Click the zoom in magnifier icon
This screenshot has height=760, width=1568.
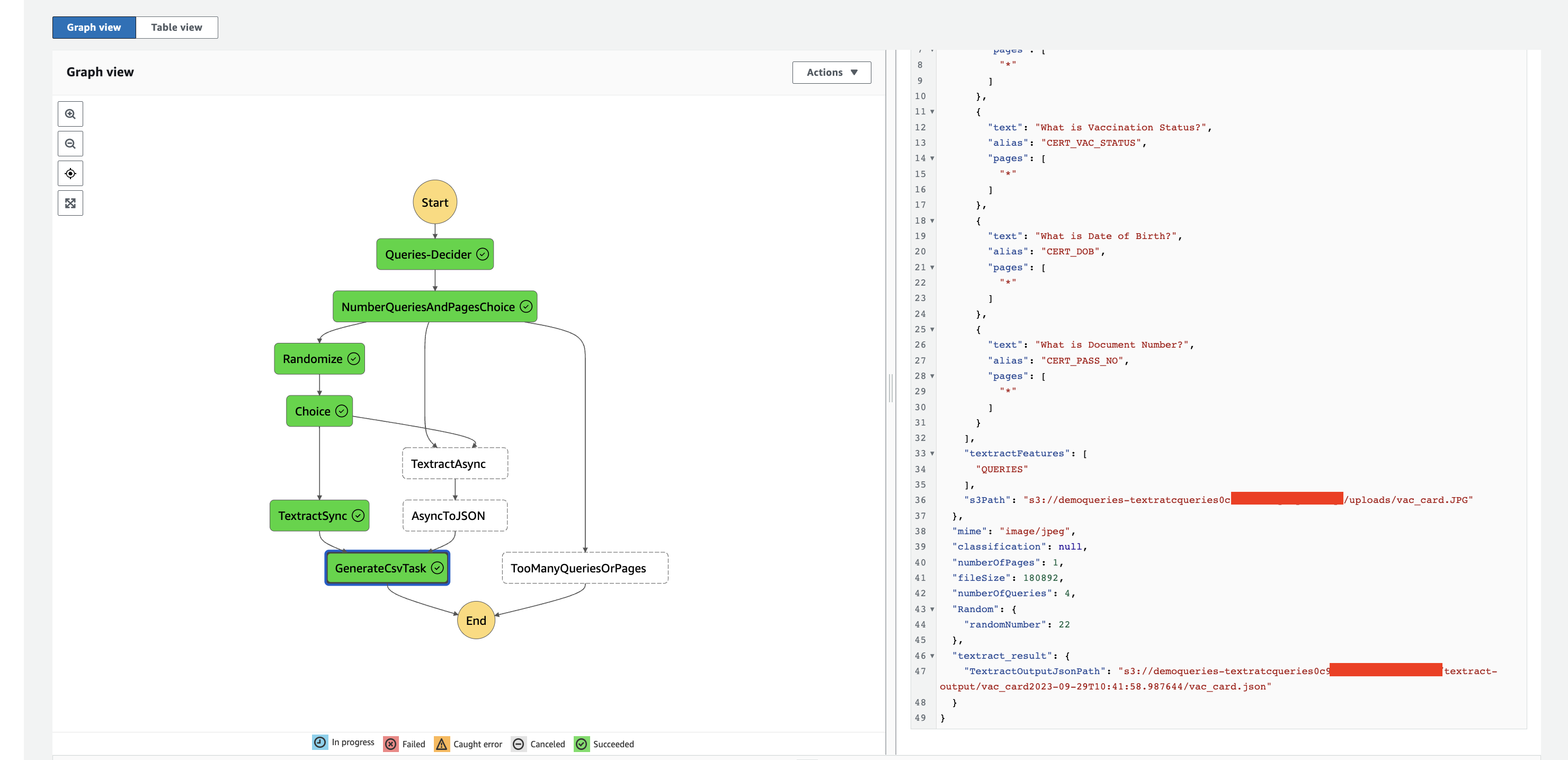tap(70, 114)
